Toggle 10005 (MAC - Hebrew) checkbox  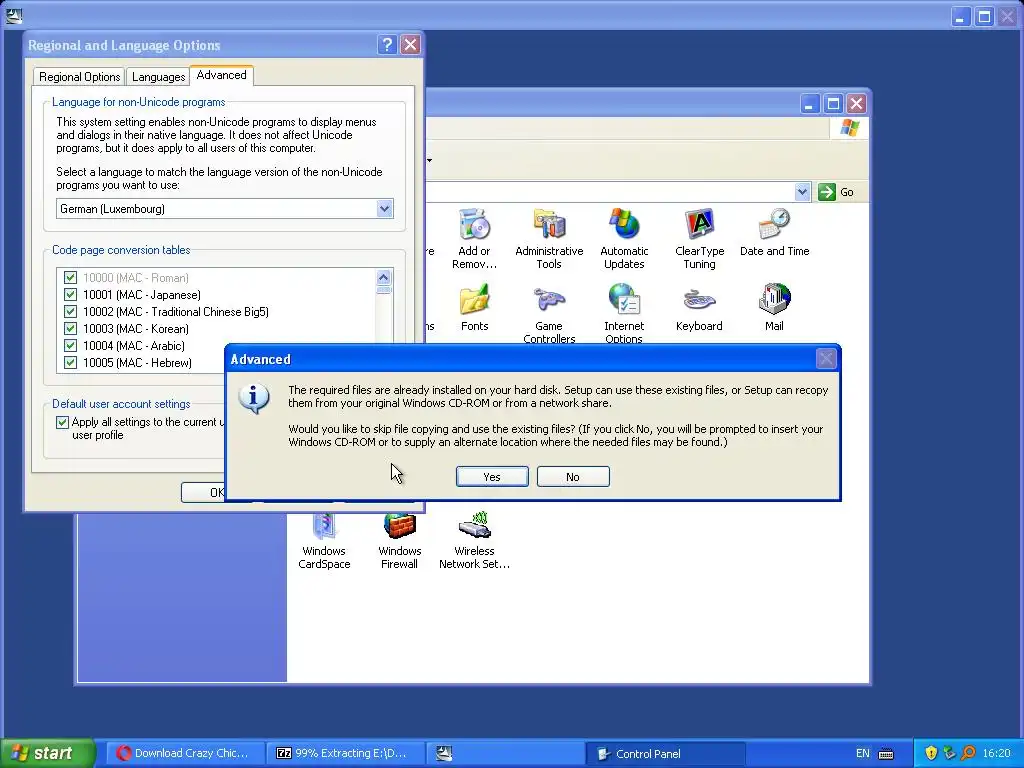click(x=71, y=362)
